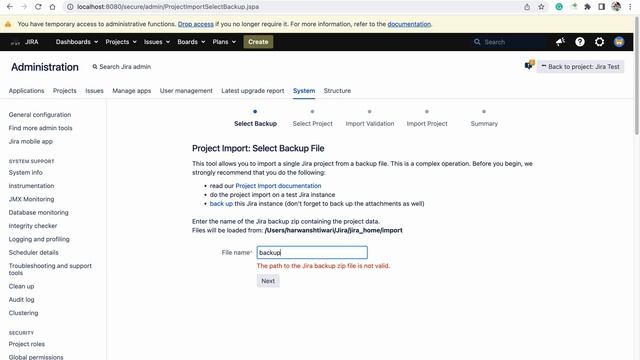Viewport: 640px width, 360px height.
Task: Click the Select Backup step indicator
Action: (256, 118)
